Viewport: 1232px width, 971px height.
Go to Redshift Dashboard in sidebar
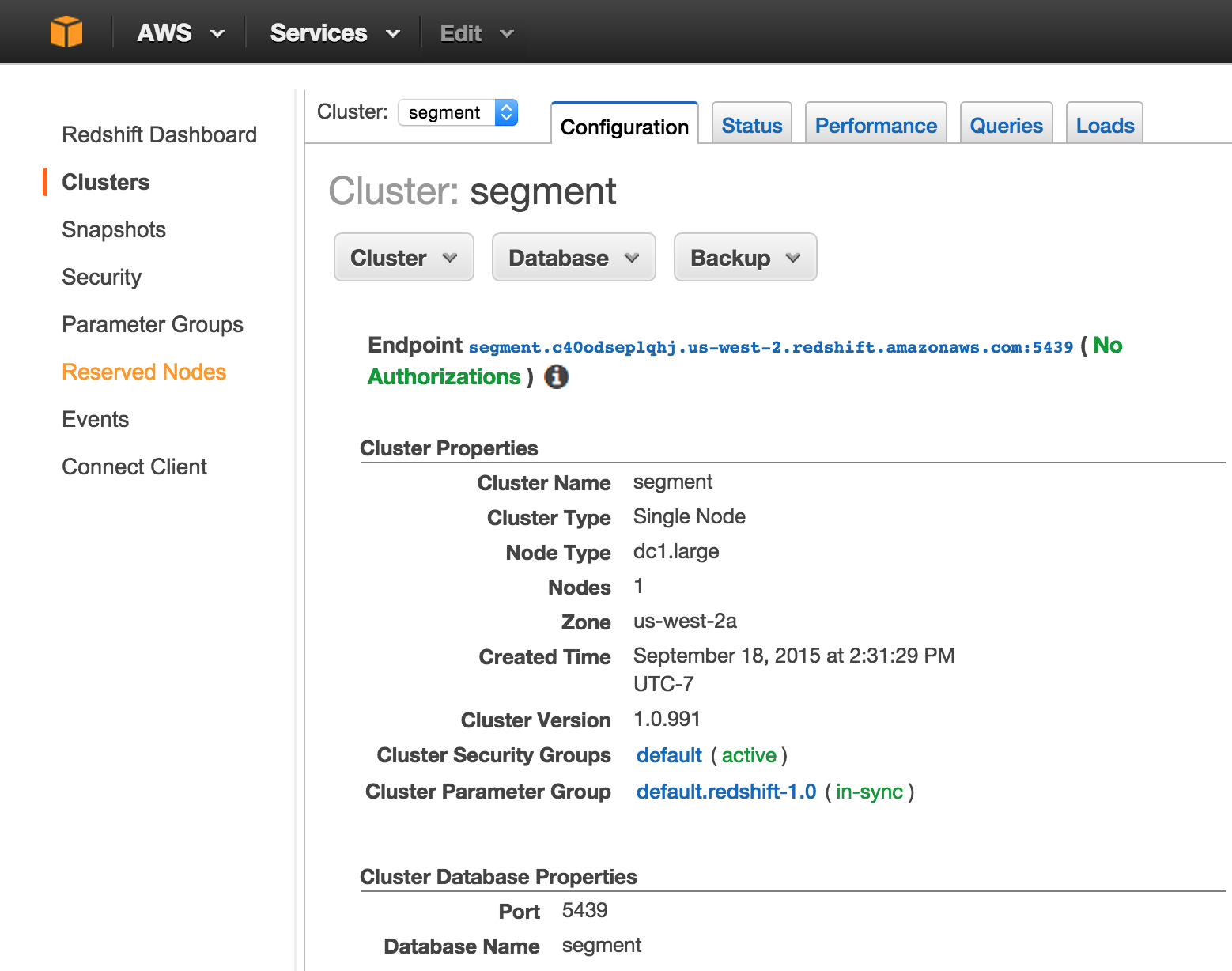[160, 134]
